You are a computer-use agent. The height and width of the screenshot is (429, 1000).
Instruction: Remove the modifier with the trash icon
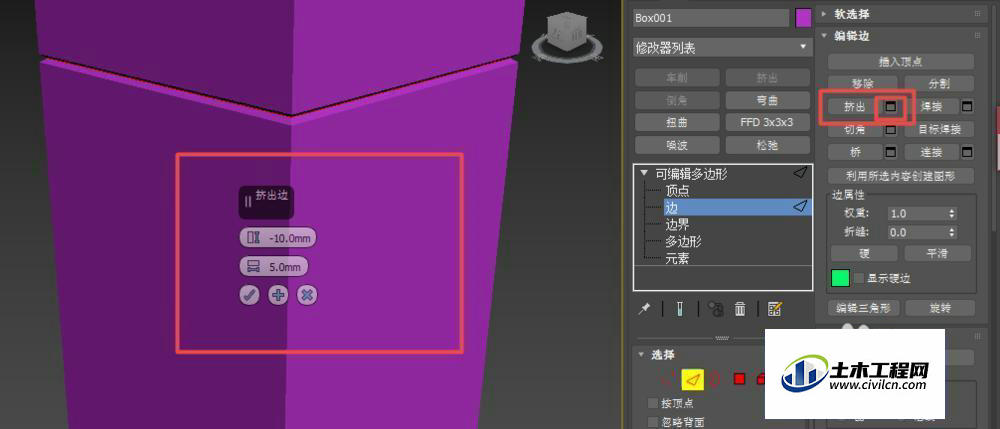tap(740, 309)
